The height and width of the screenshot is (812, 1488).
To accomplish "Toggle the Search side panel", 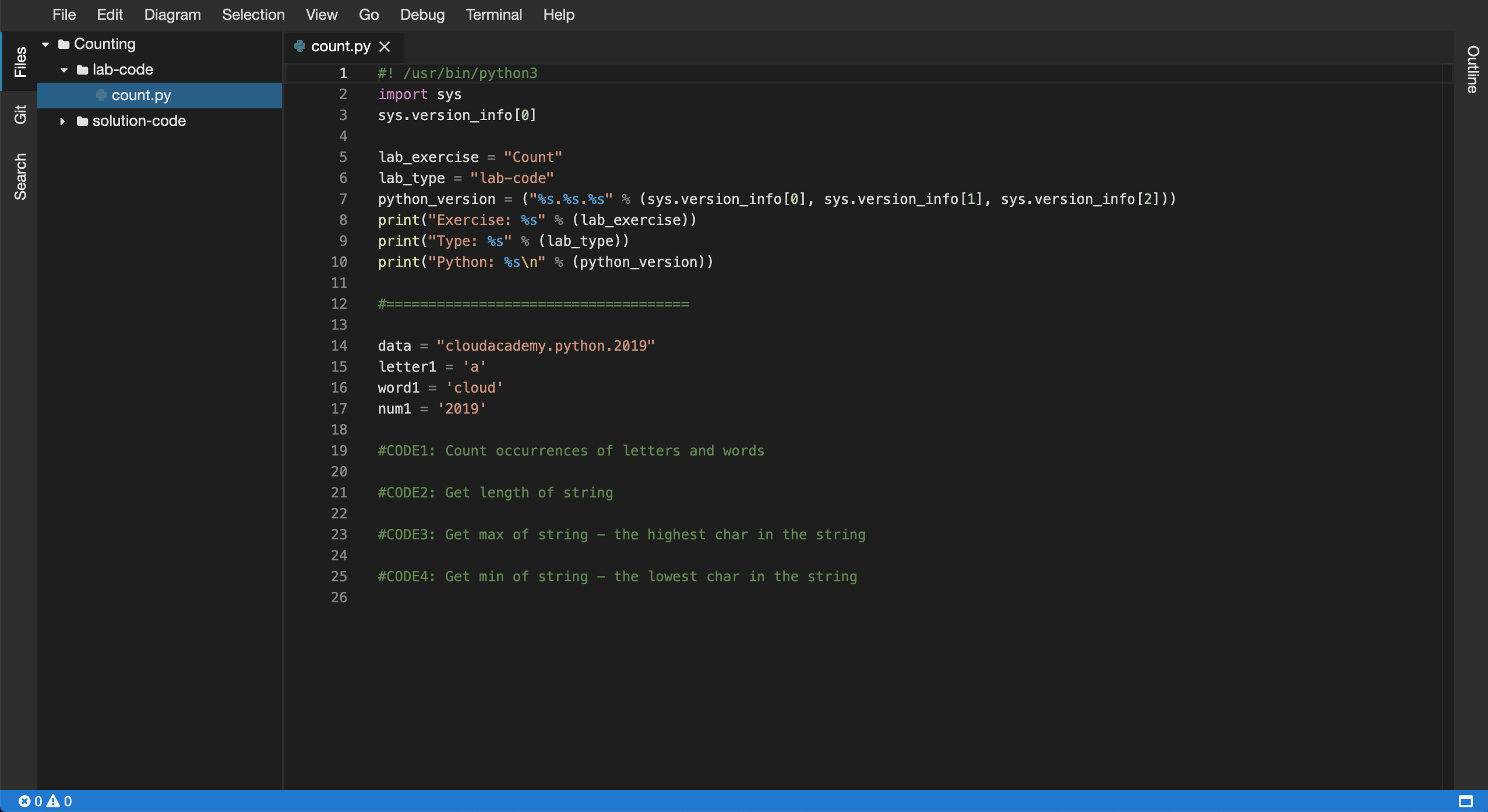I will (x=20, y=176).
